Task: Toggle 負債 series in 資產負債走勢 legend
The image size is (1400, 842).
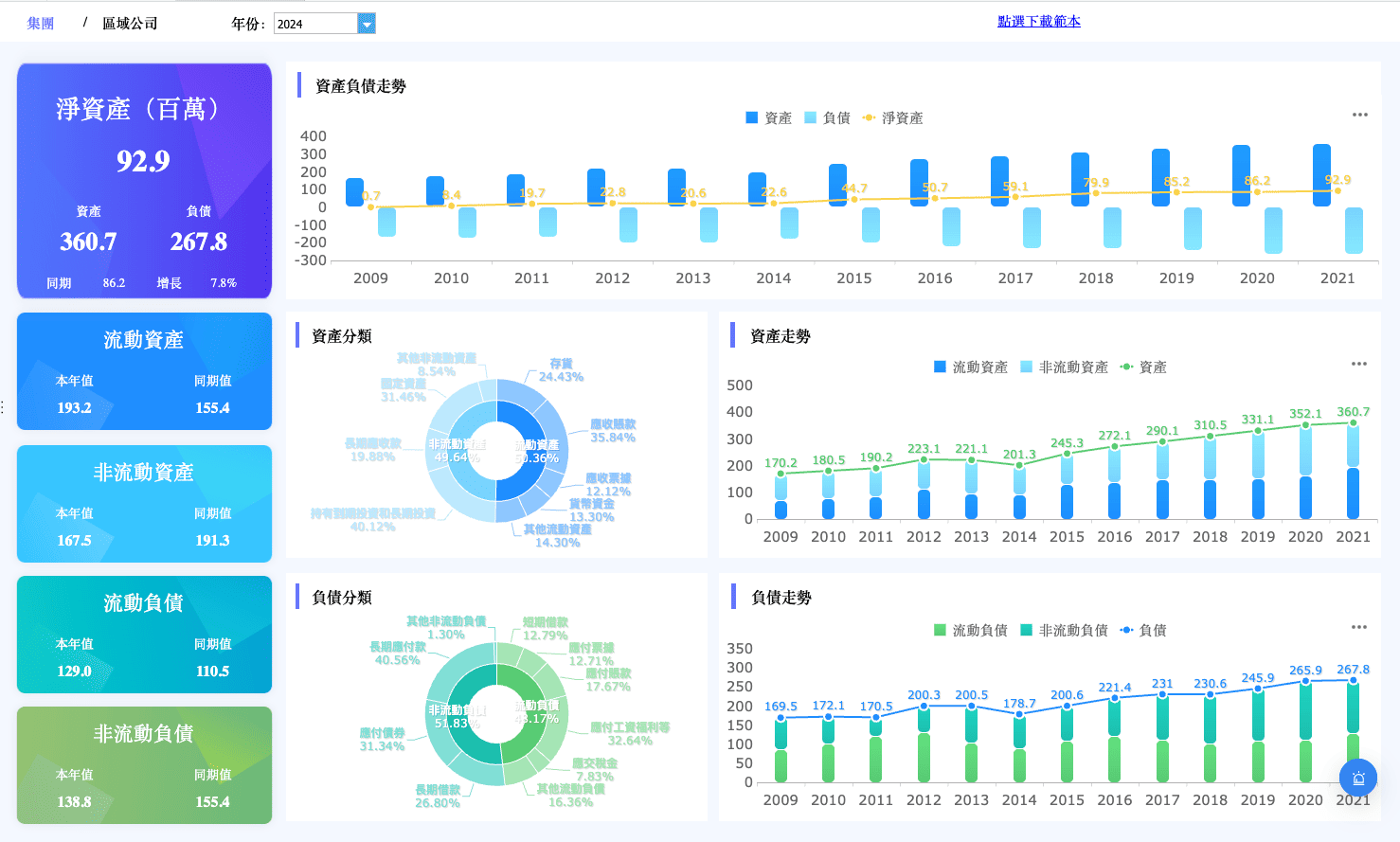Action: point(827,118)
